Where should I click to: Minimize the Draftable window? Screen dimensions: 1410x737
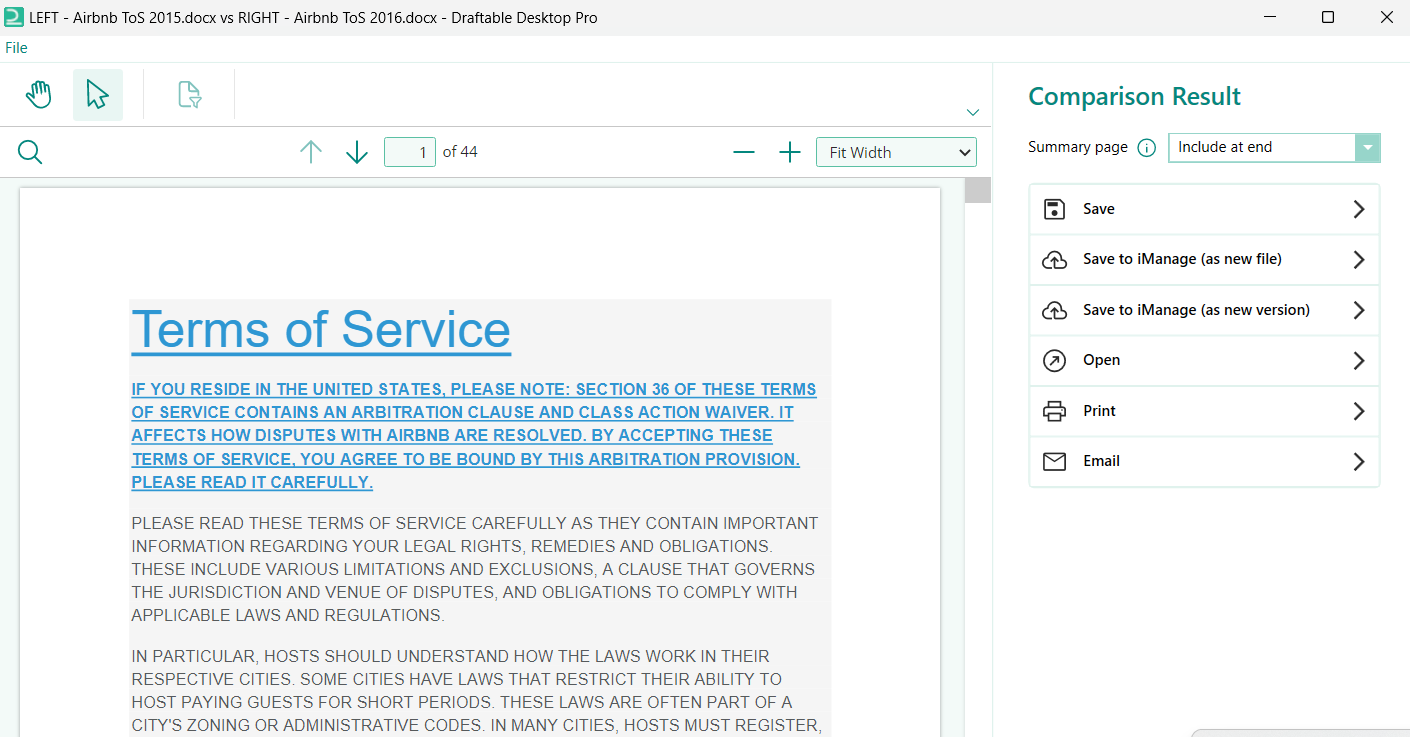pyautogui.click(x=1269, y=17)
